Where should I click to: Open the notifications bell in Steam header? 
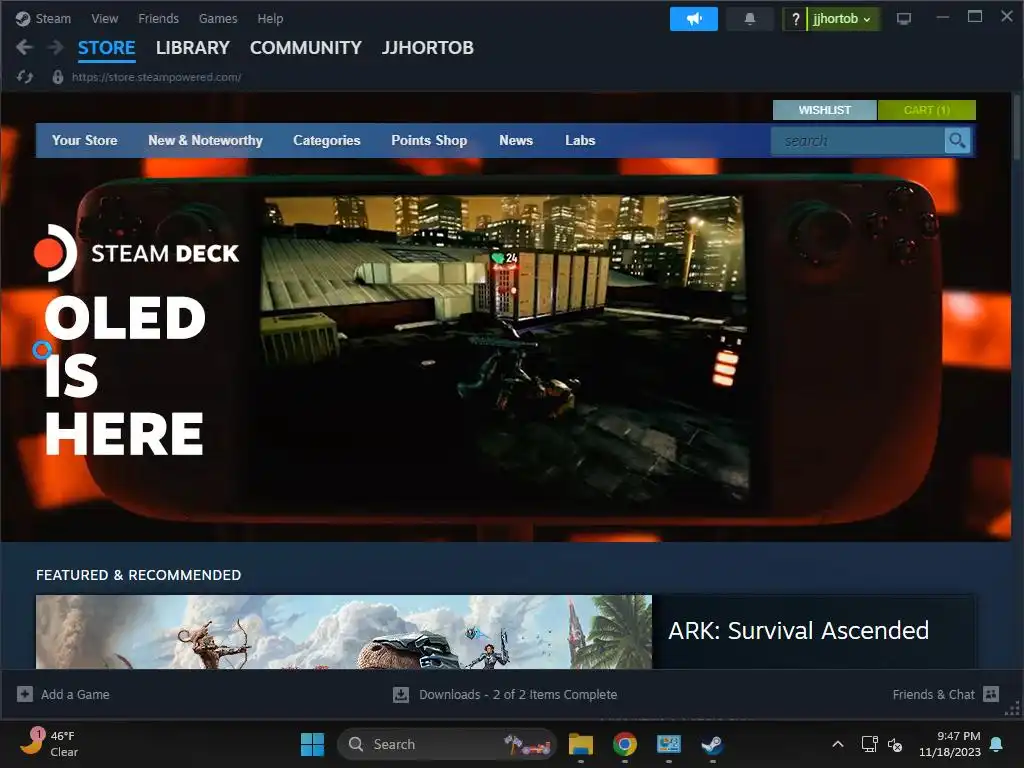tap(750, 19)
